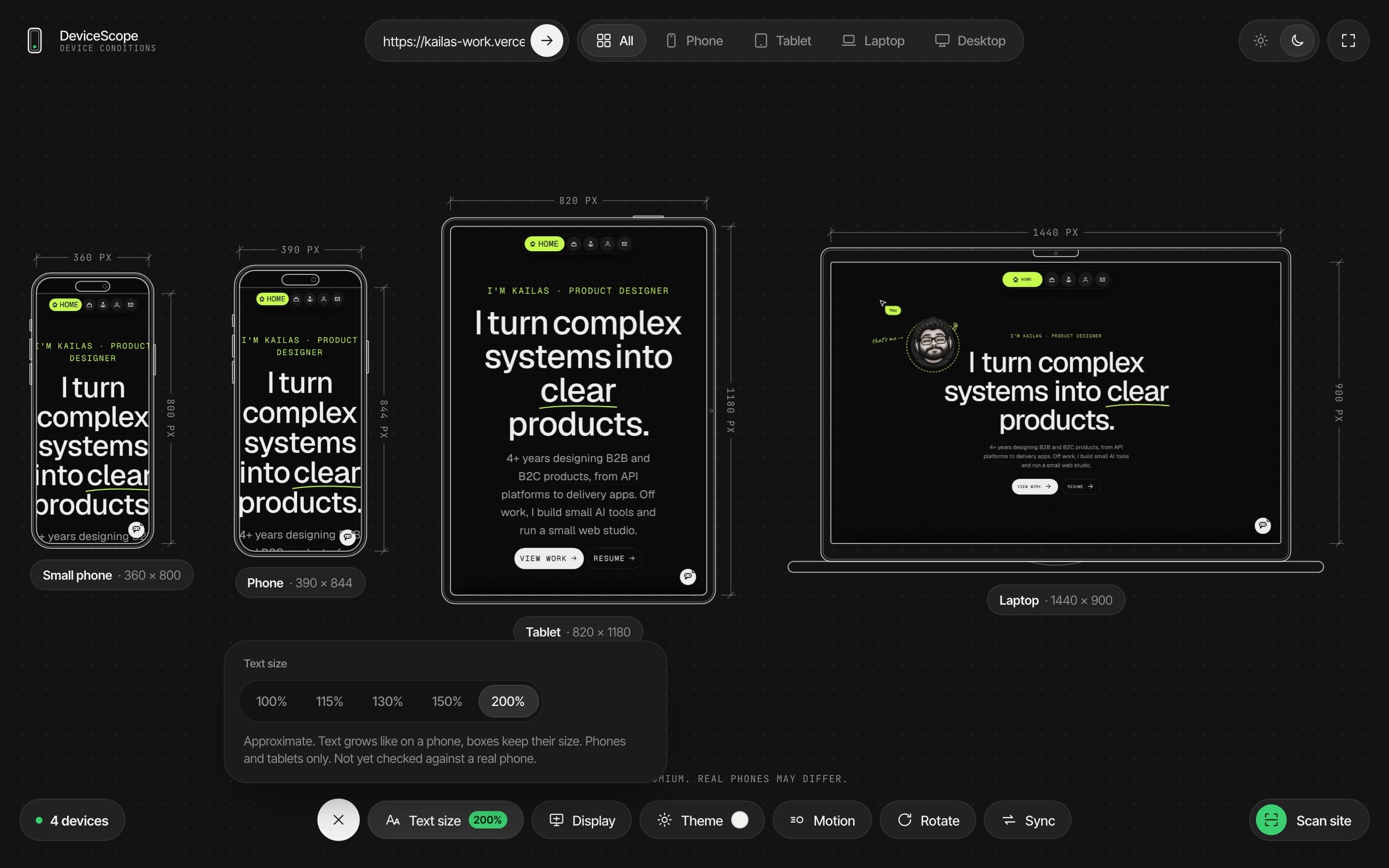Click the Rotate button

pos(927,820)
